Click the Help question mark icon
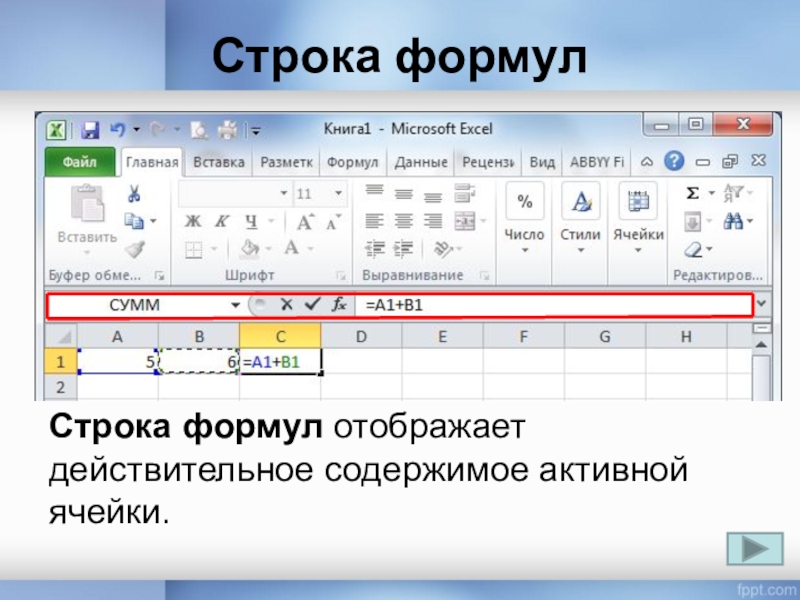The image size is (800, 600). [674, 161]
